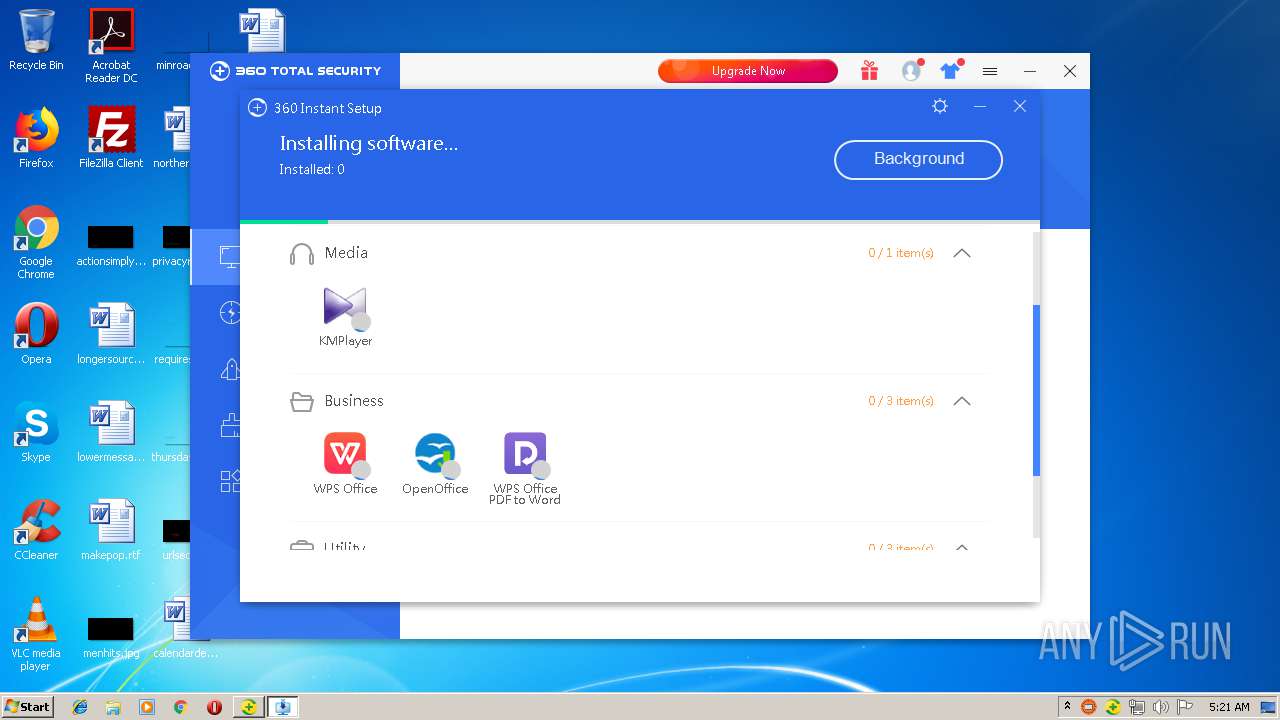This screenshot has width=1280, height=720.
Task: Select makepop.rtf file on desktop
Action: coord(111,530)
